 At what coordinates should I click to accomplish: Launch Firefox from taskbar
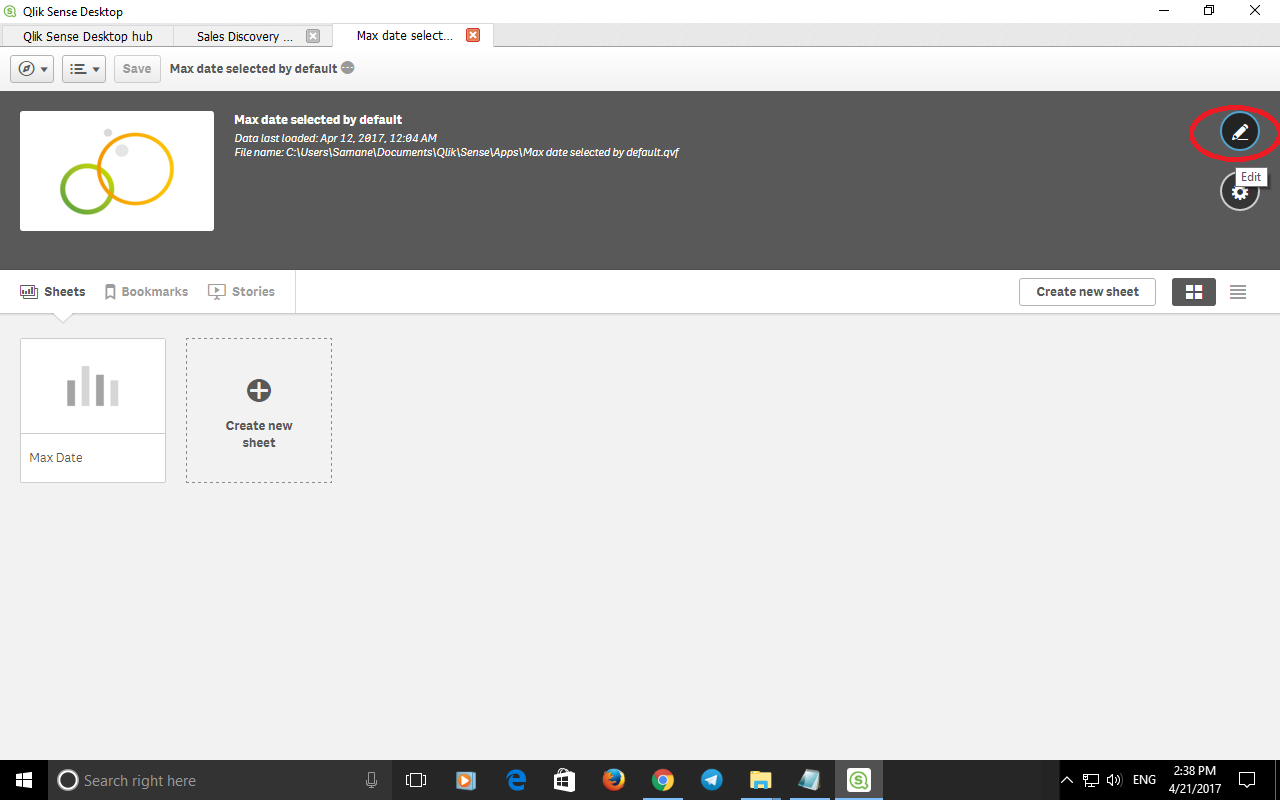point(614,780)
